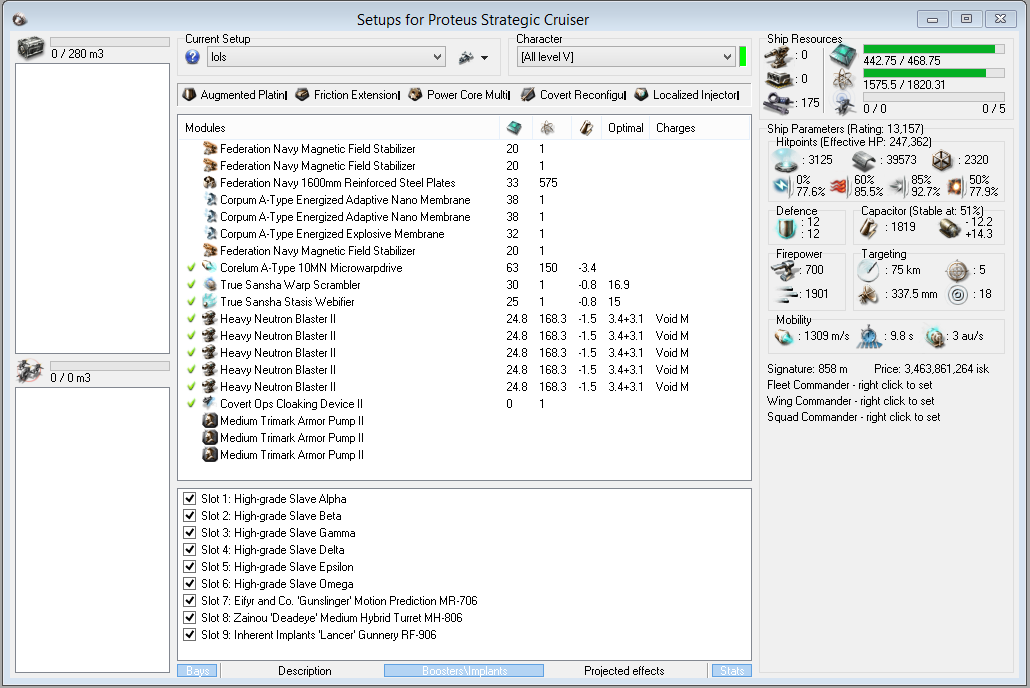The image size is (1030, 688).
Task: Click the cargo hold icon above bay list
Action: click(x=30, y=48)
